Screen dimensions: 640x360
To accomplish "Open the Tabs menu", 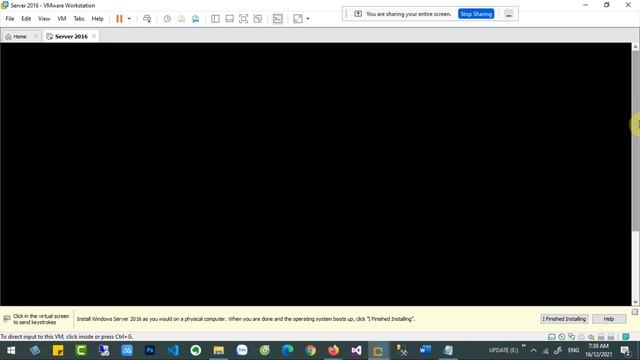I will pos(79,19).
